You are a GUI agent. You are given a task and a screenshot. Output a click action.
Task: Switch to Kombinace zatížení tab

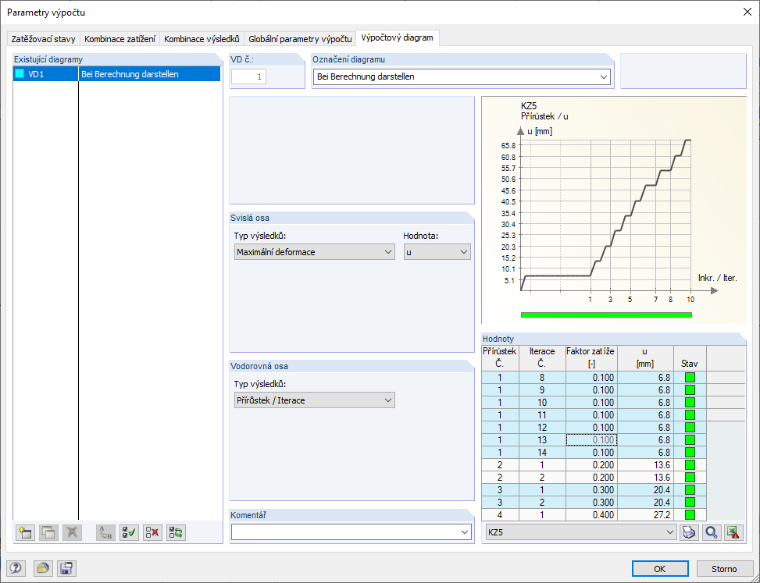[120, 39]
